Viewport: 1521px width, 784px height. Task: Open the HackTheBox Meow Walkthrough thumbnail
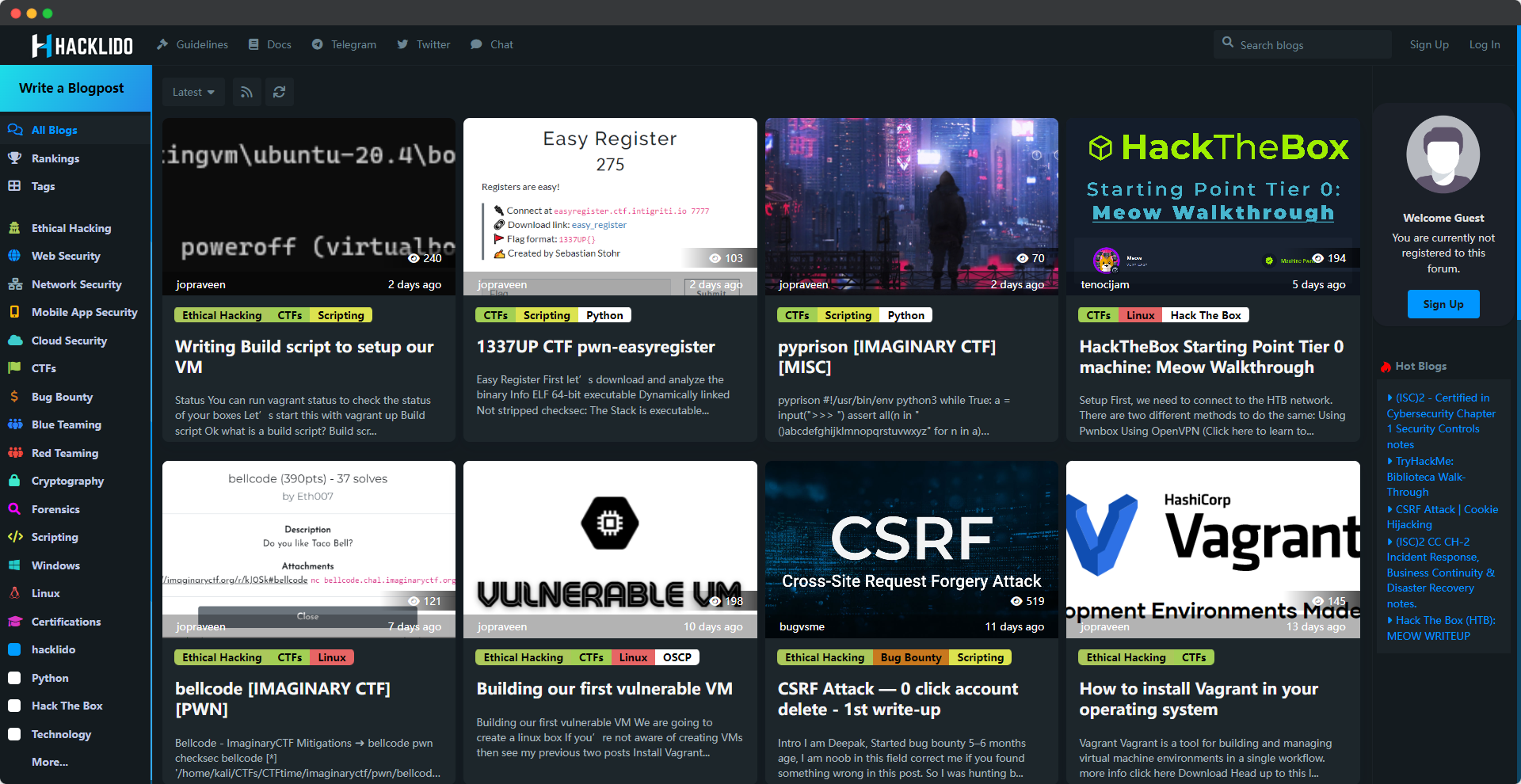[x=1213, y=207]
